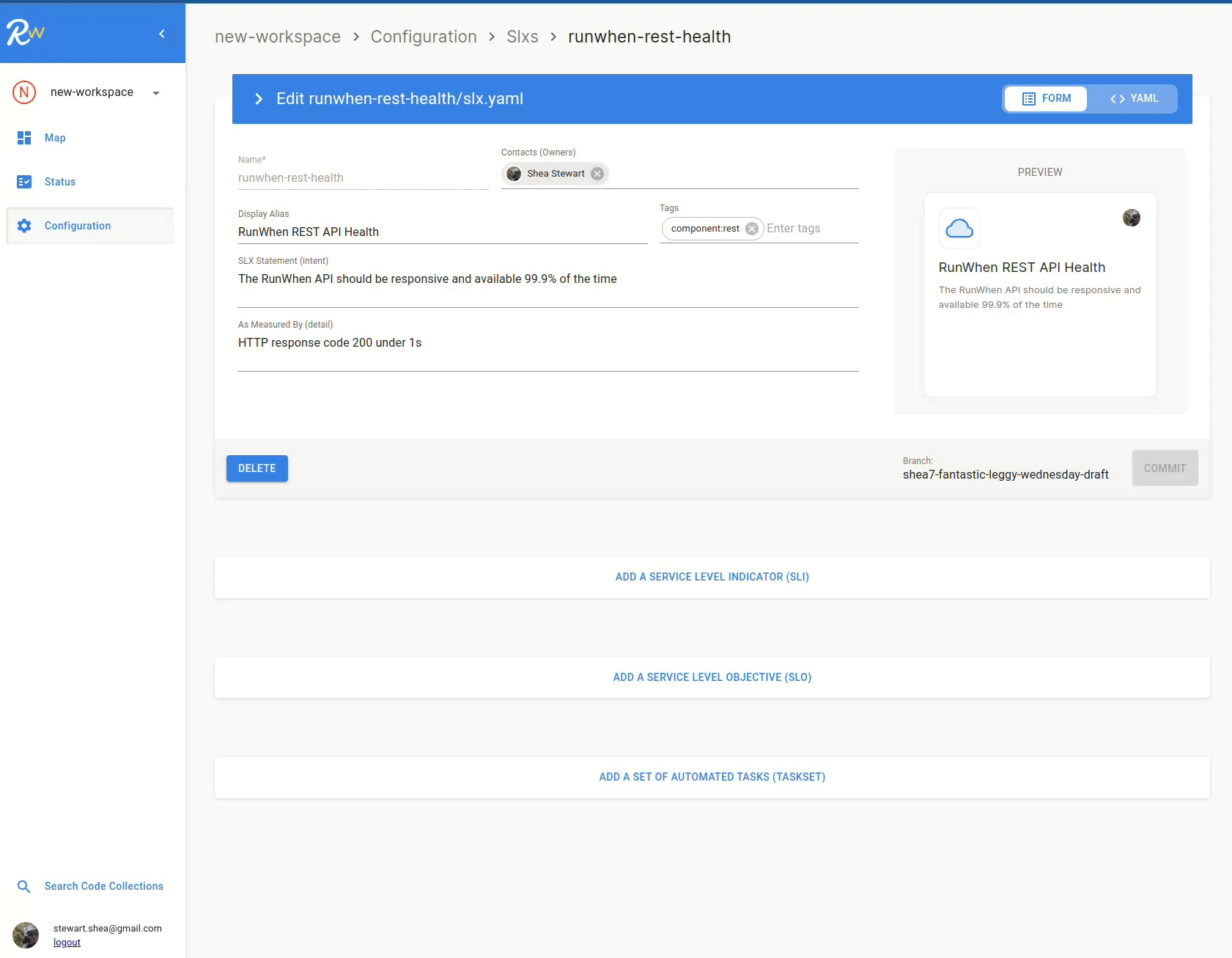Open the Map section icon
Screen dimensions: 1232x958
(24, 138)
